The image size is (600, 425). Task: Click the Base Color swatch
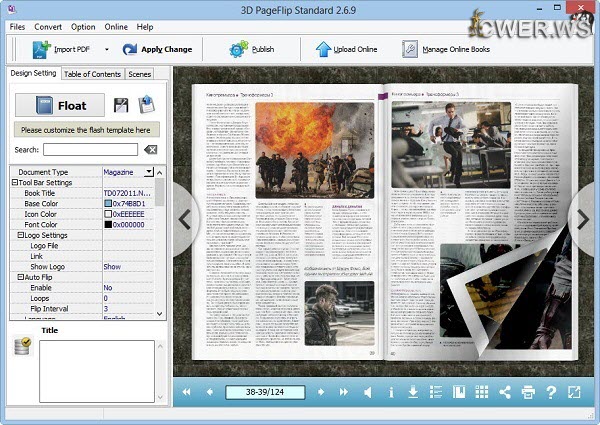coord(107,204)
